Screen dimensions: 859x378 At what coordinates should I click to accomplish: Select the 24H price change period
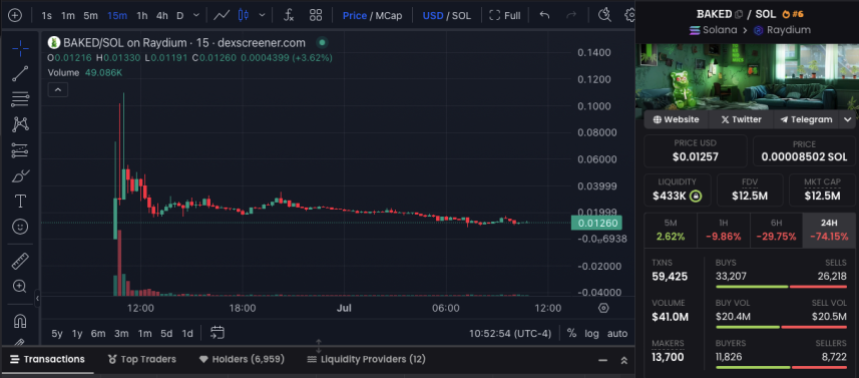click(829, 230)
